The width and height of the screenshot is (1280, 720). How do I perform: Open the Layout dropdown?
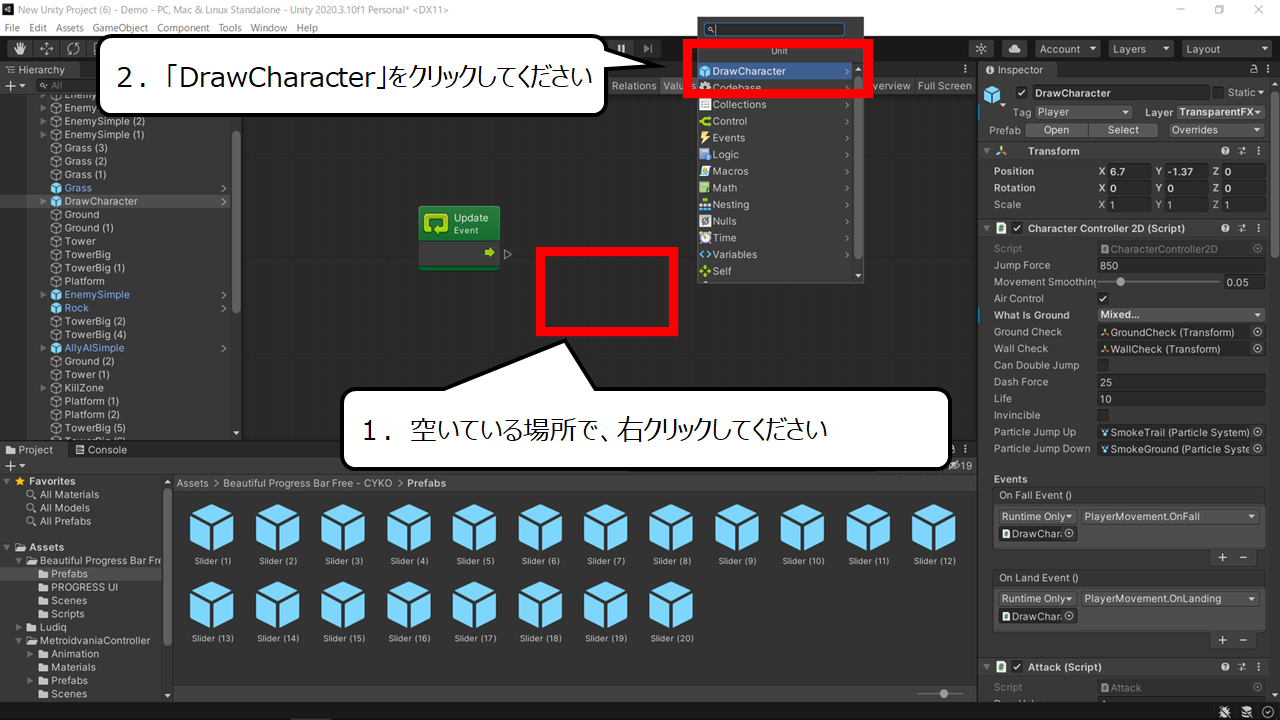click(1226, 49)
